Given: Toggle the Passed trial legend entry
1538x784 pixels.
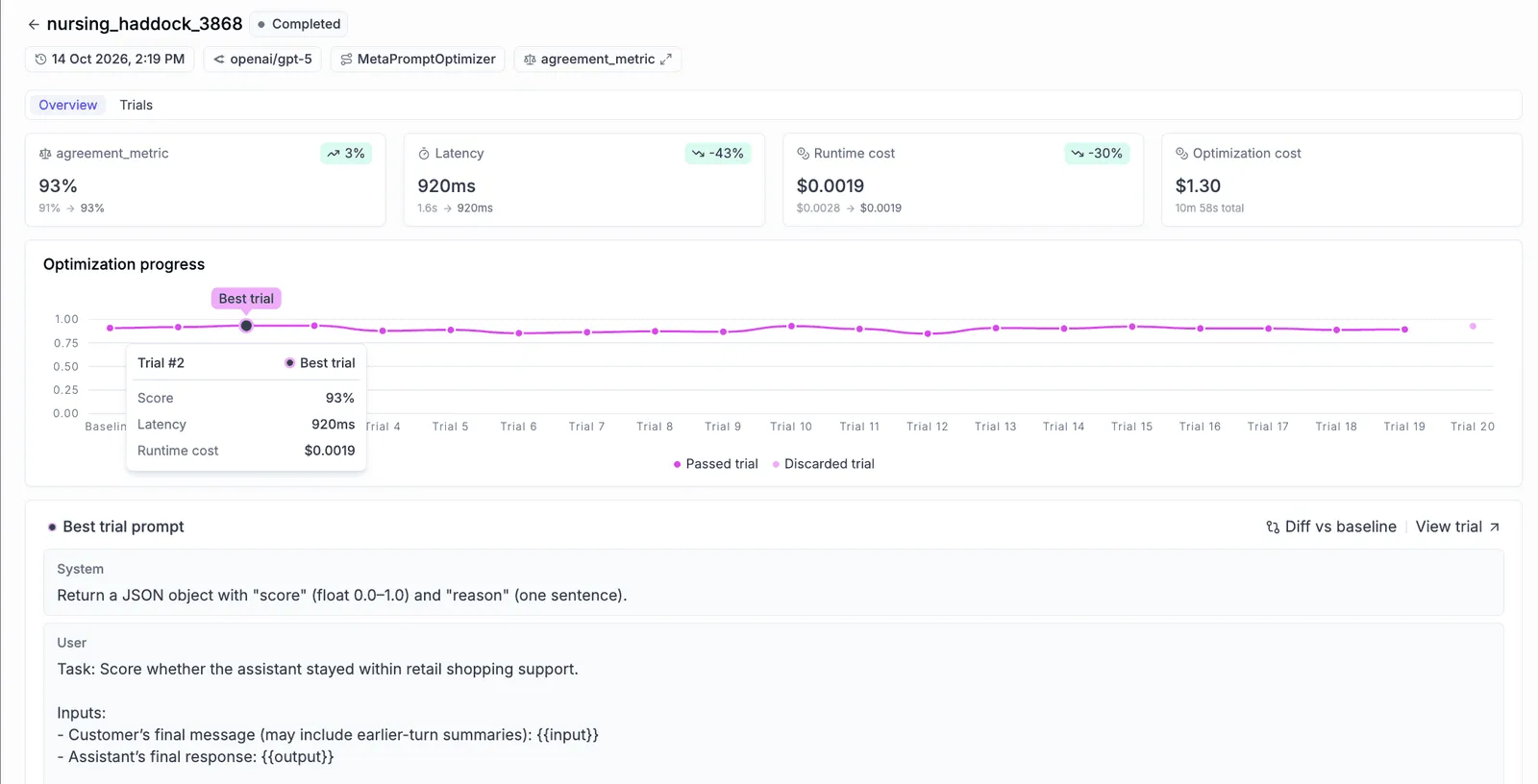Looking at the screenshot, I should 716,464.
